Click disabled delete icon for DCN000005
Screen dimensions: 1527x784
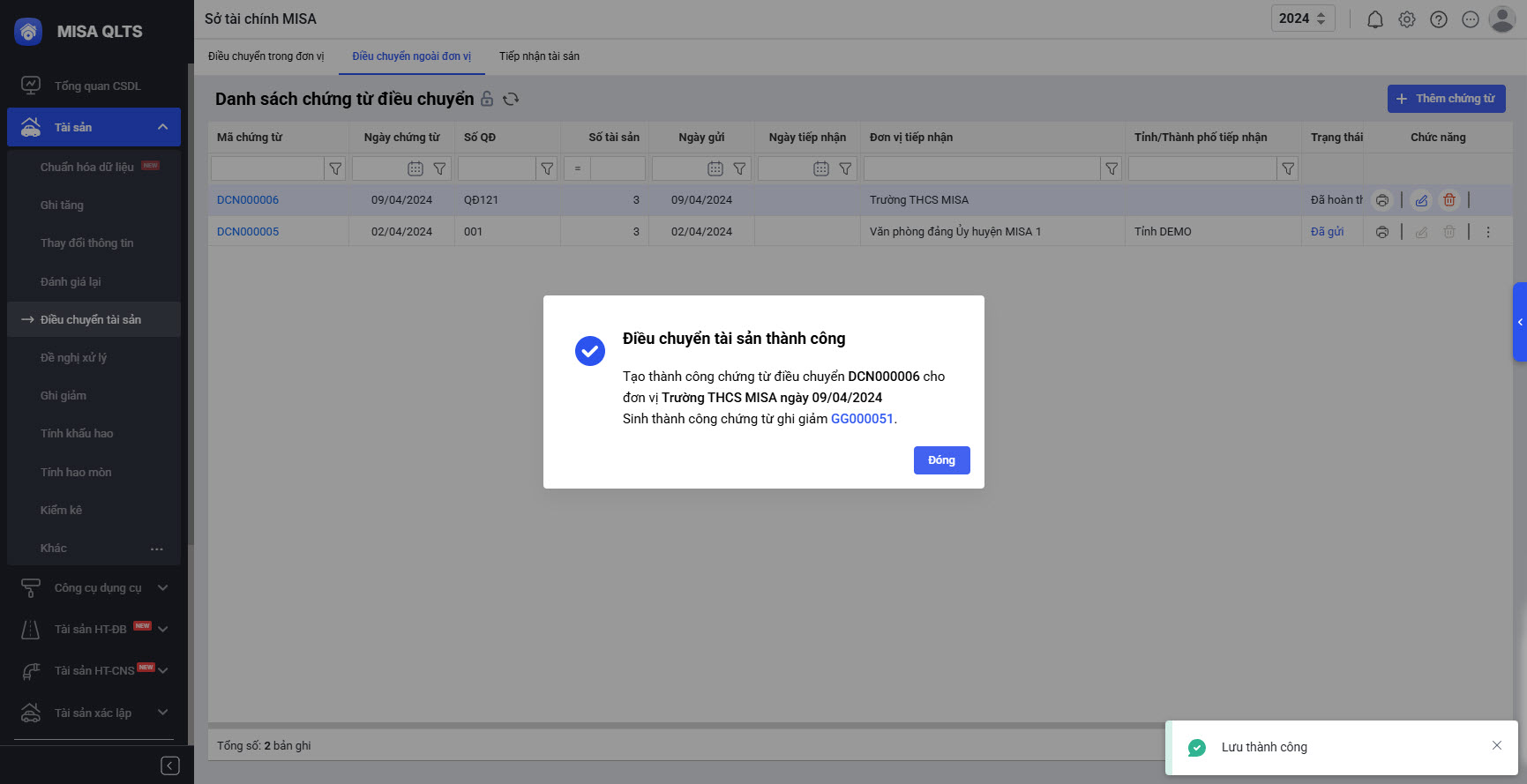(1449, 232)
